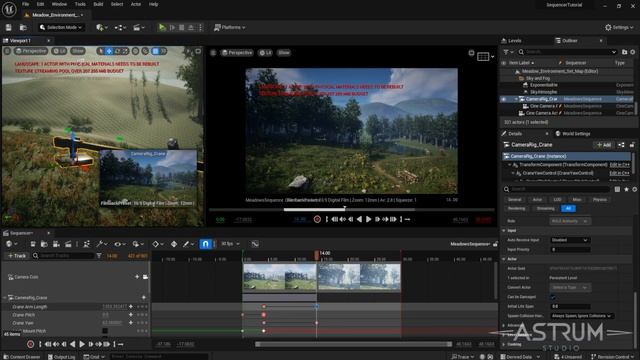640x360 pixels.
Task: Open the Output Log button
Action: [61, 357]
